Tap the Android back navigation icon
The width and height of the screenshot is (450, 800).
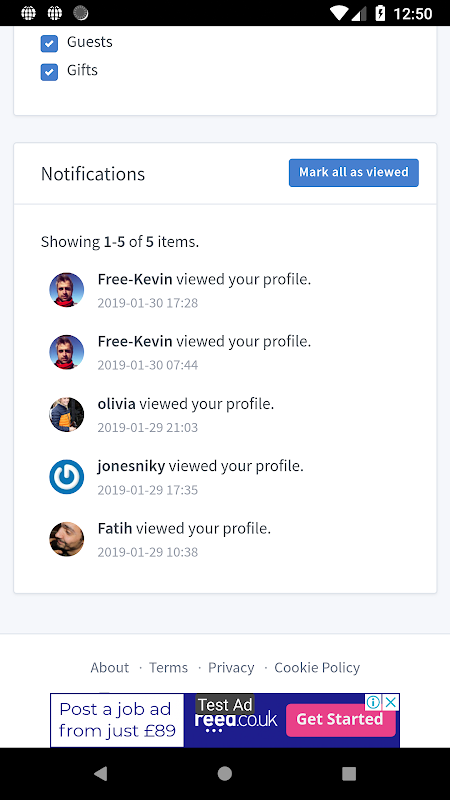[x=101, y=773]
